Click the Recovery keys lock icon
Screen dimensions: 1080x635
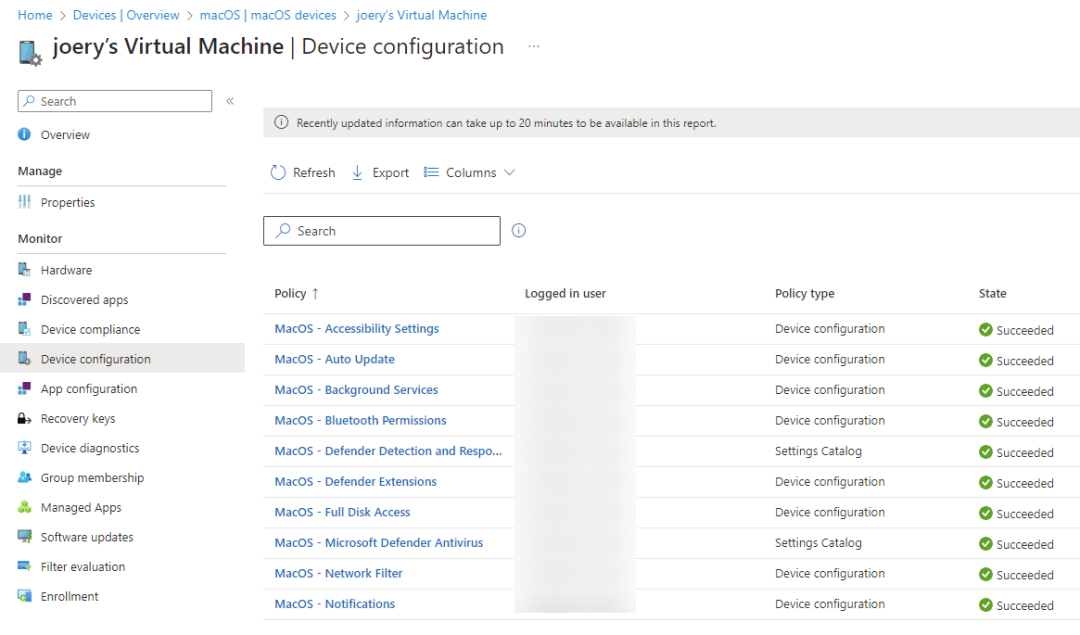(24, 418)
